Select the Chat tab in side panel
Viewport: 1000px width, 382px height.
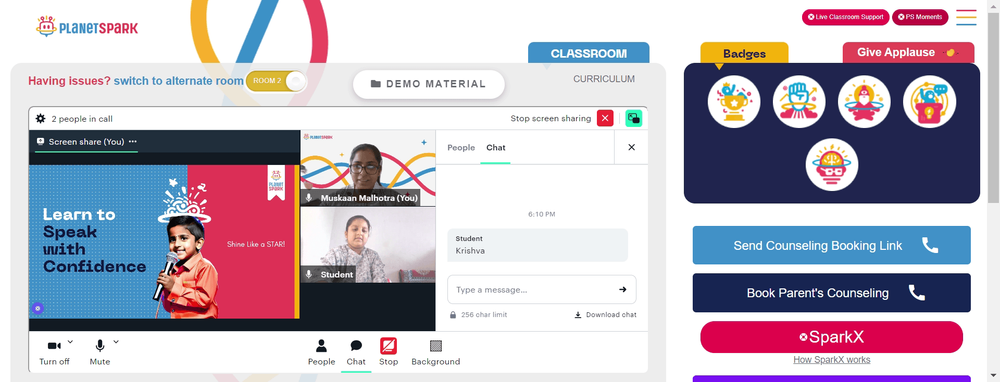(496, 147)
